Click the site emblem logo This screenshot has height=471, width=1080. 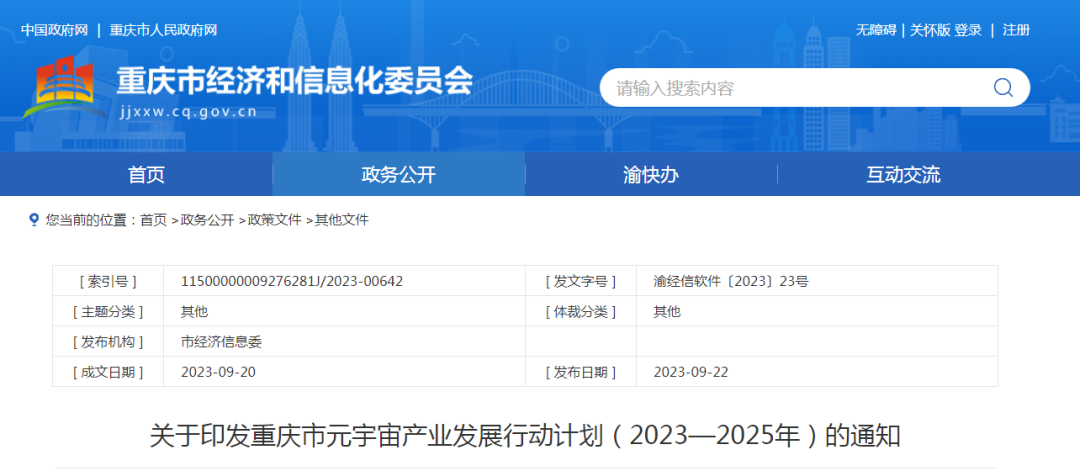click(63, 88)
